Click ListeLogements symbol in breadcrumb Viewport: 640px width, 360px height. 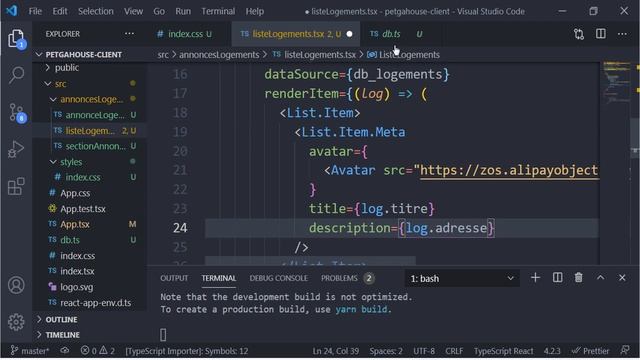pos(409,55)
